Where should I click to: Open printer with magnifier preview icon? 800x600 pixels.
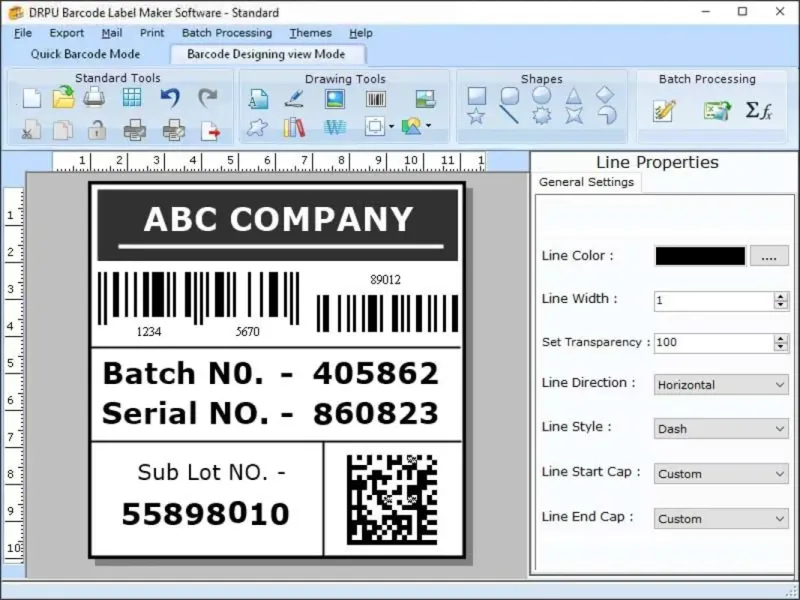(x=173, y=130)
